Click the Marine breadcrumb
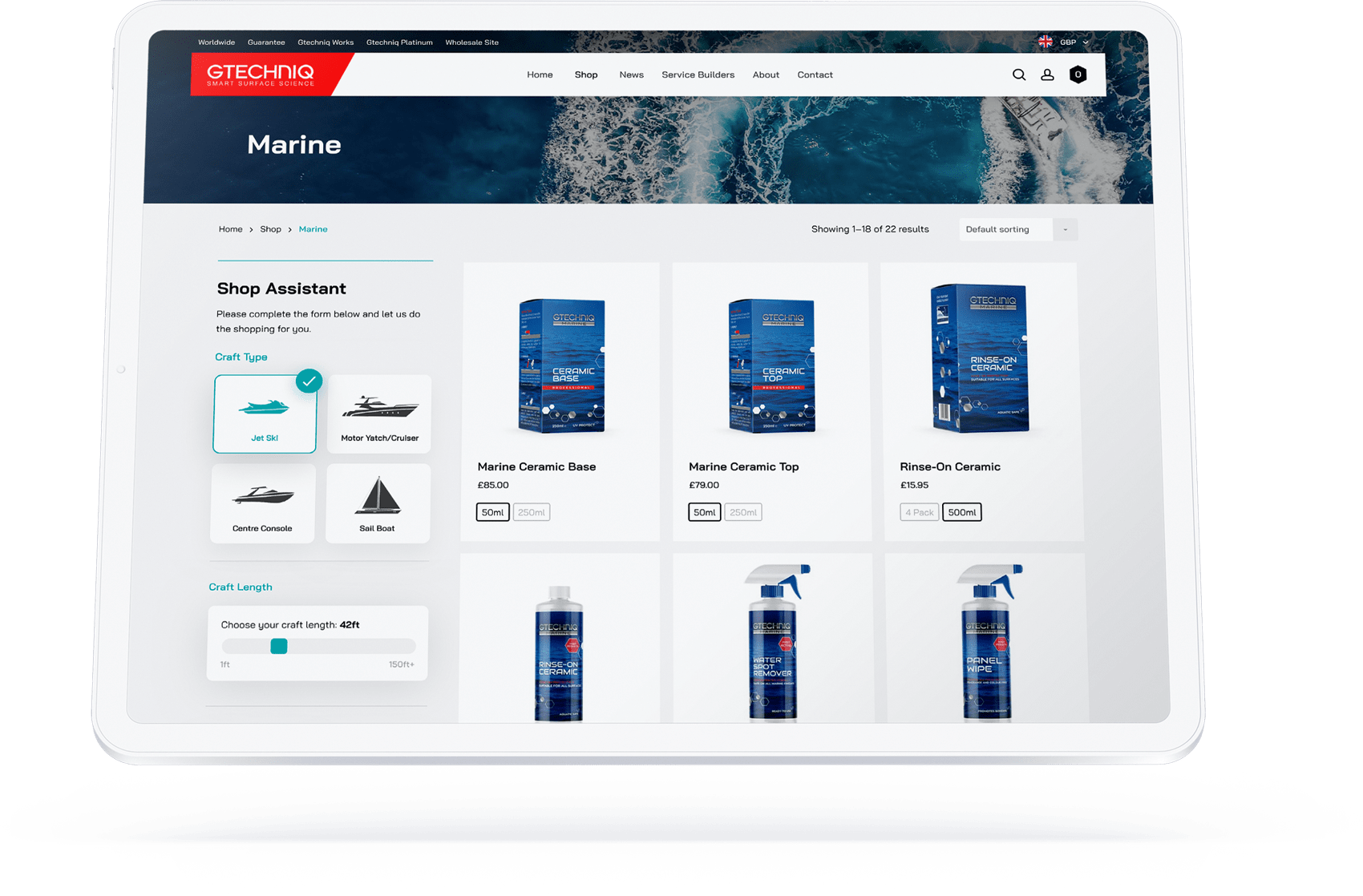The height and width of the screenshot is (896, 1363). (x=313, y=229)
